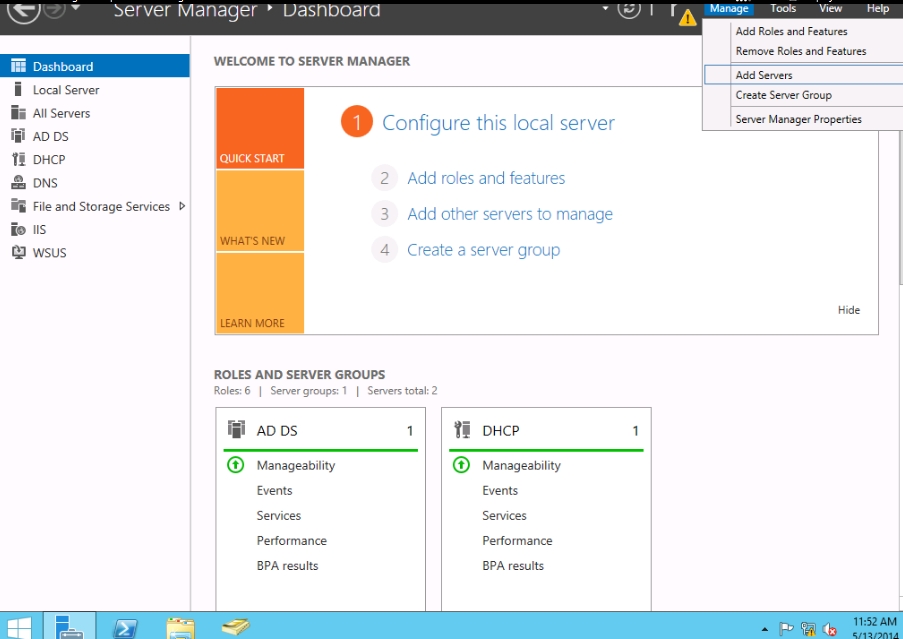Open DHCP tile title

pos(500,431)
